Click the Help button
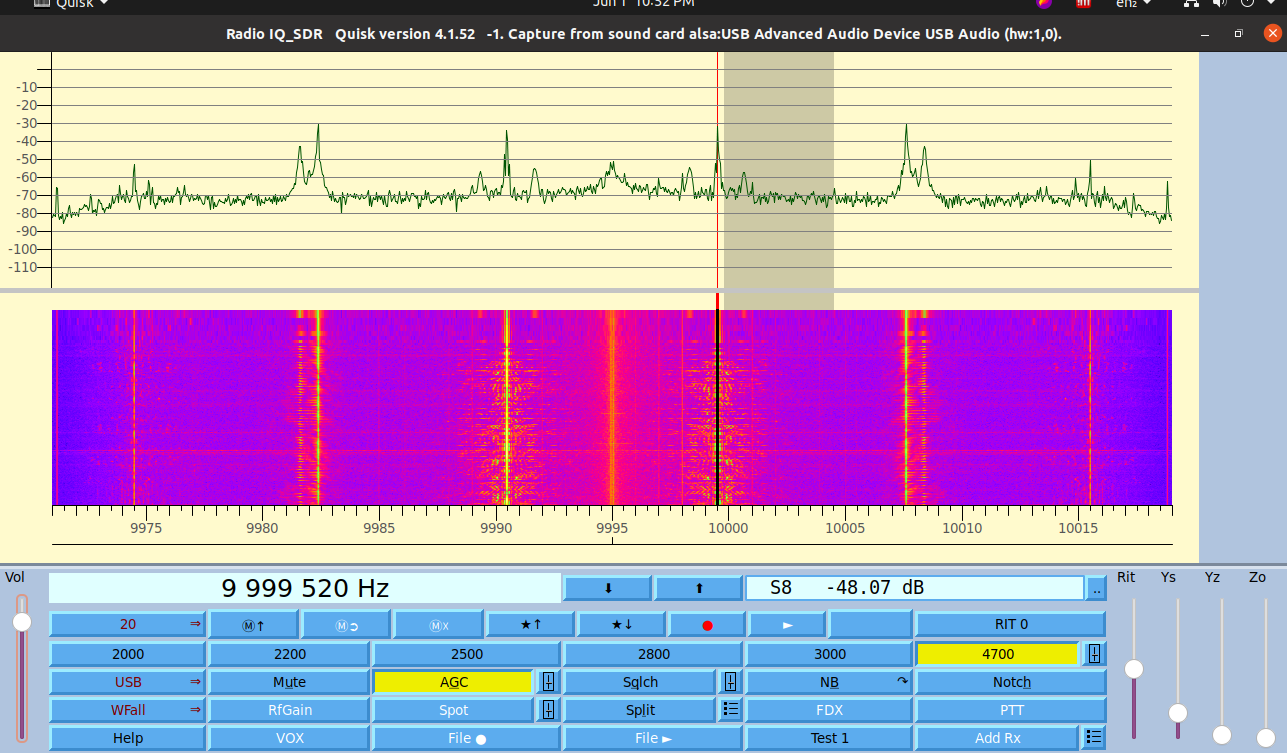This screenshot has height=753, width=1287. (x=126, y=737)
